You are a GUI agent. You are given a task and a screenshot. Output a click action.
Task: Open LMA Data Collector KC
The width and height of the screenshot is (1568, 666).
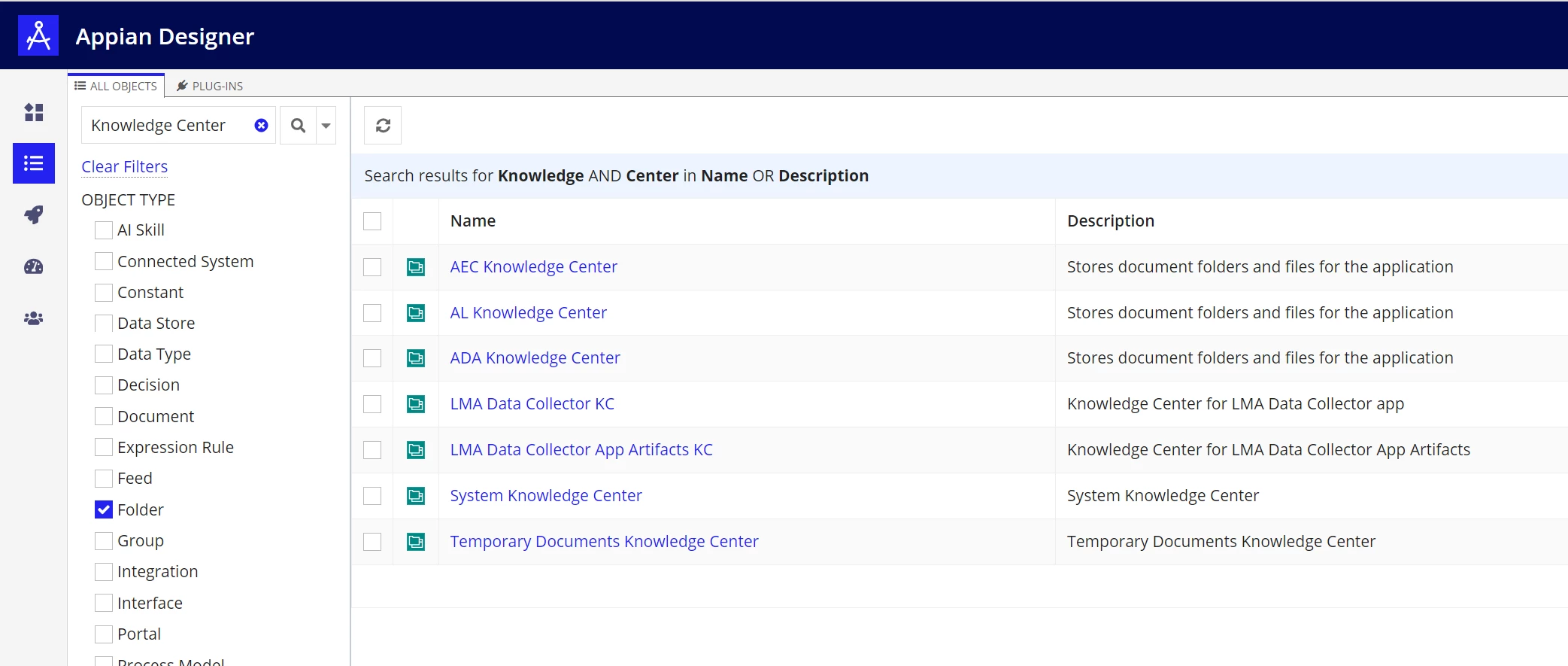532,404
